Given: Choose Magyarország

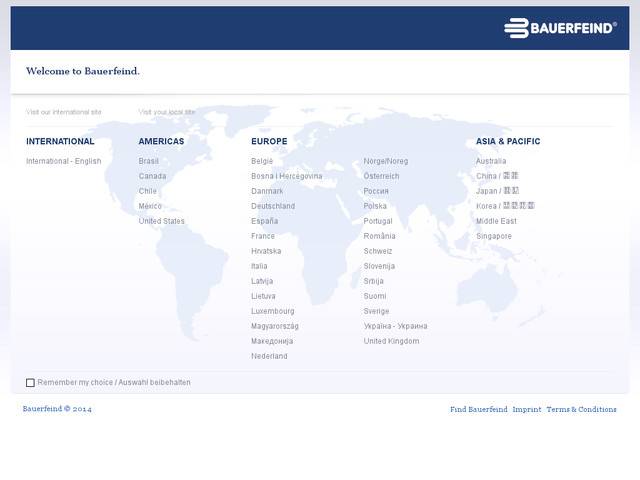Looking at the screenshot, I should click(x=275, y=326).
